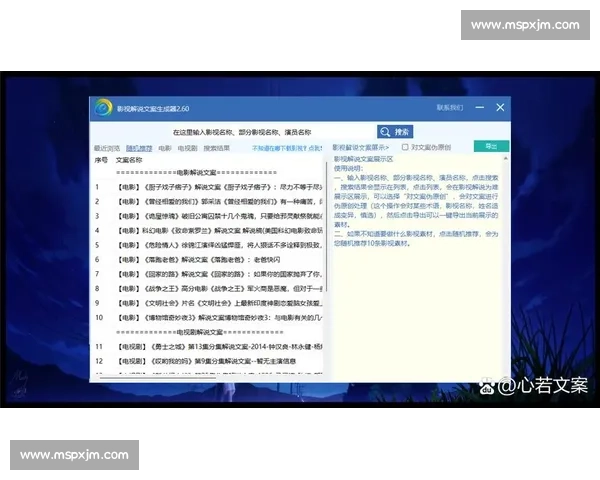Screen dimensions: 600x480
Task: Click the 电视剧解说文案 section separator row
Action: 200,332
